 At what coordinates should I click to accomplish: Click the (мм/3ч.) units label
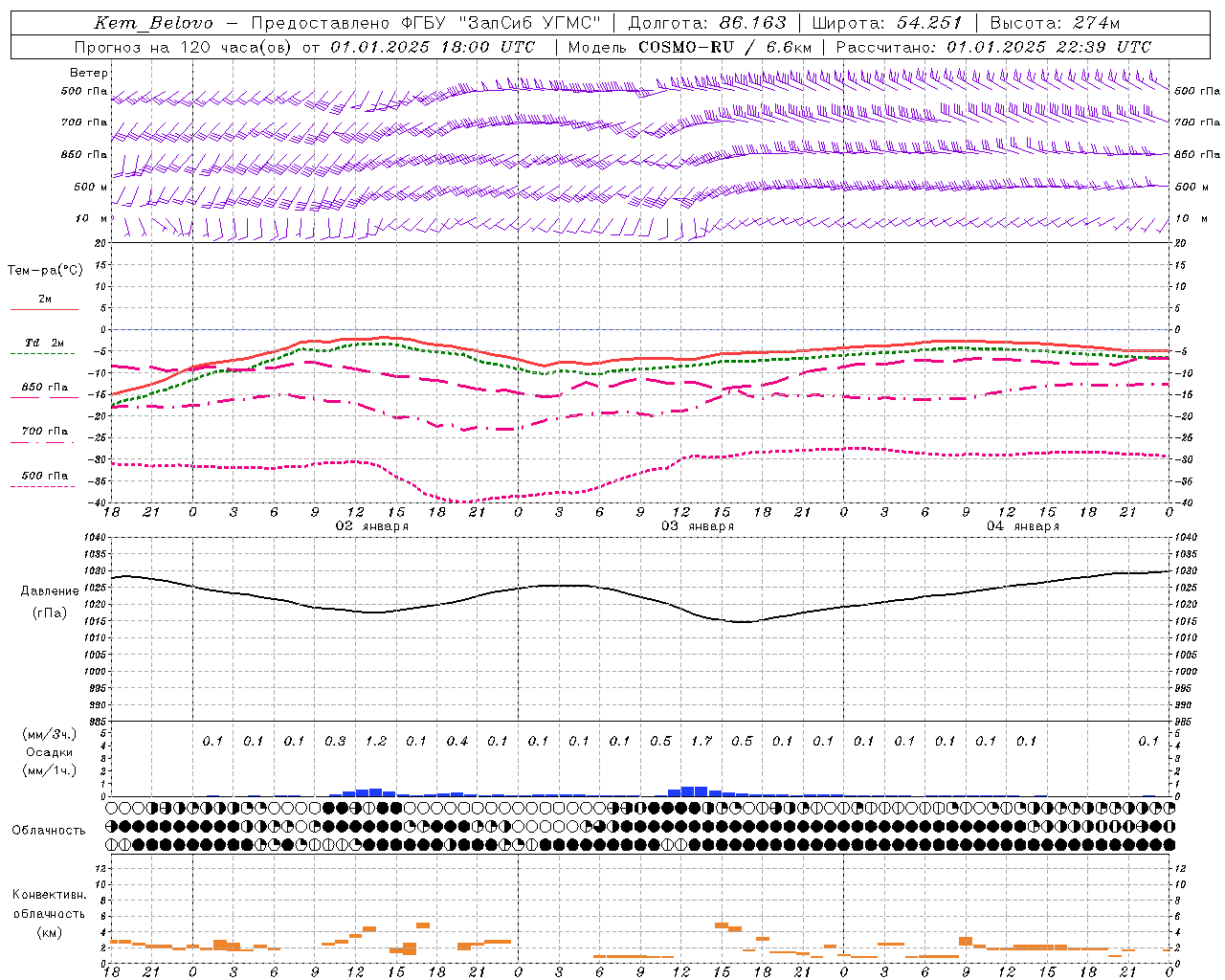[50, 734]
